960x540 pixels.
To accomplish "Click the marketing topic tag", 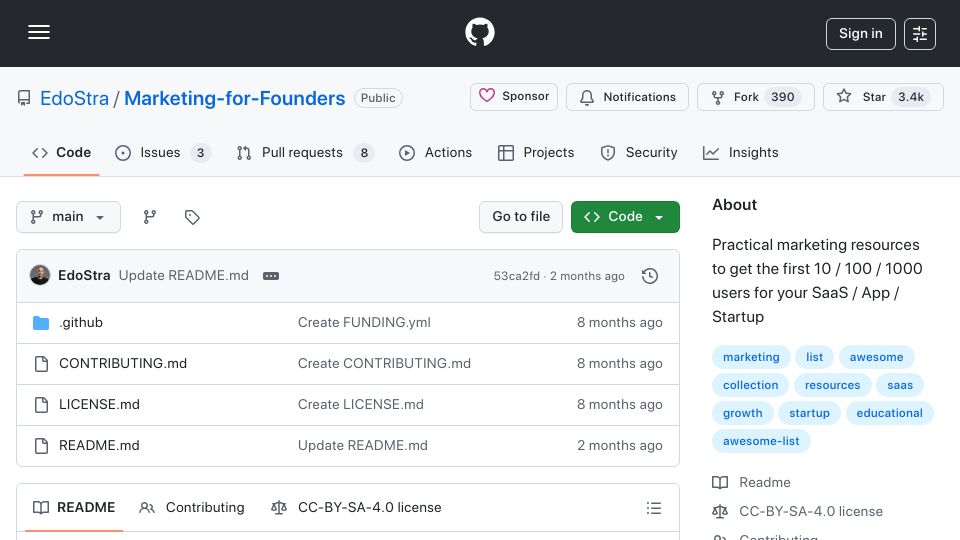I will [x=751, y=357].
